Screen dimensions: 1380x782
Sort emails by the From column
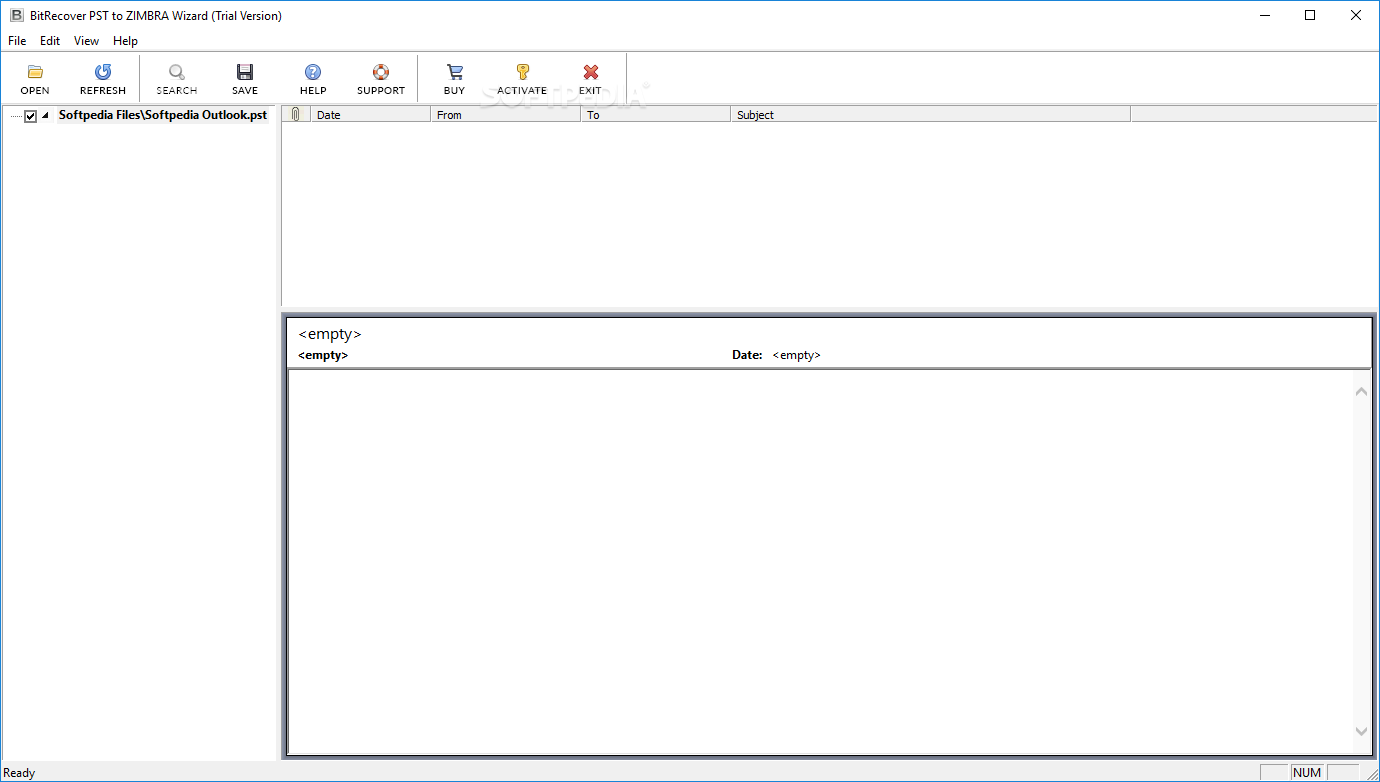(505, 114)
